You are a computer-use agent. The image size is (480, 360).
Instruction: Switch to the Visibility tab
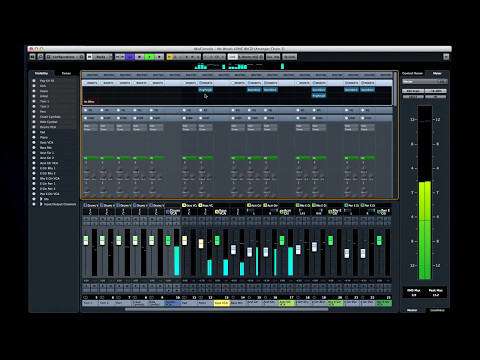(x=41, y=73)
